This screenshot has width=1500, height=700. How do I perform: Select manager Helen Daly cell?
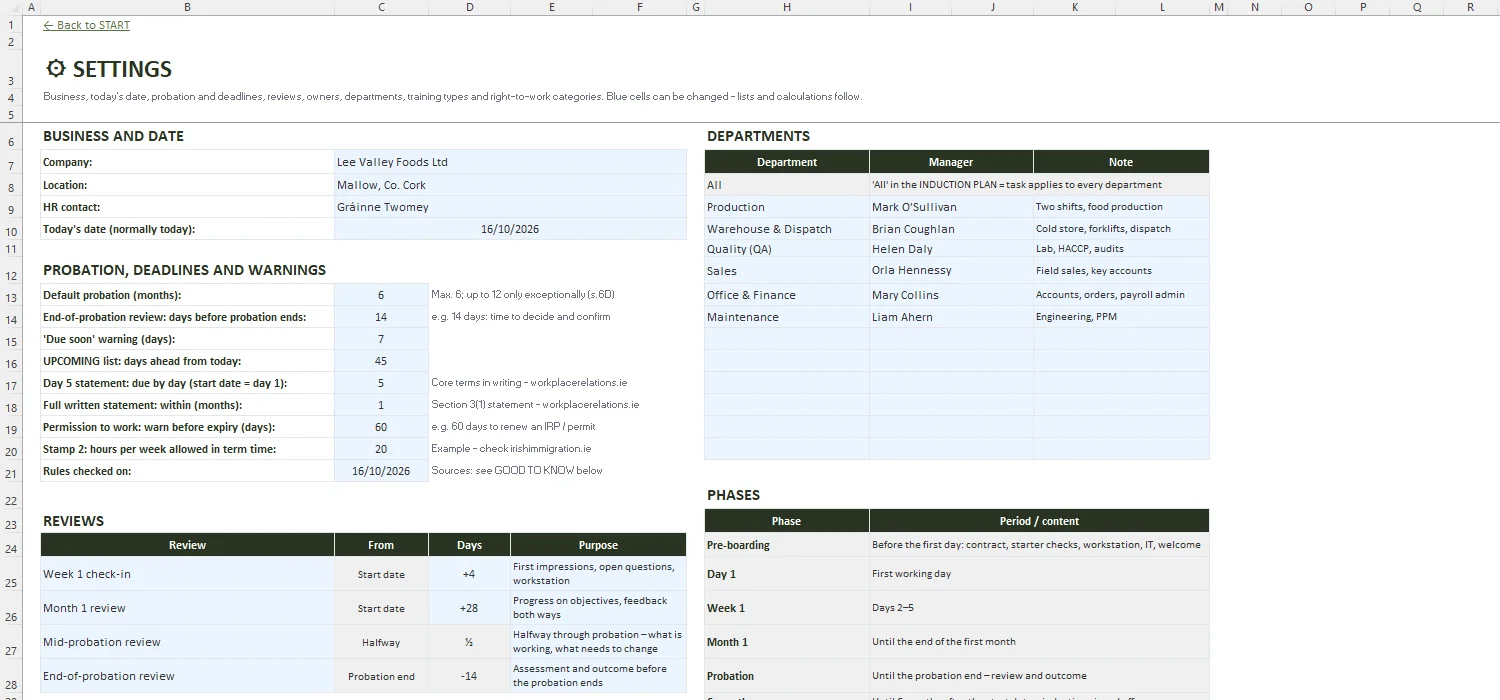pyautogui.click(x=951, y=249)
